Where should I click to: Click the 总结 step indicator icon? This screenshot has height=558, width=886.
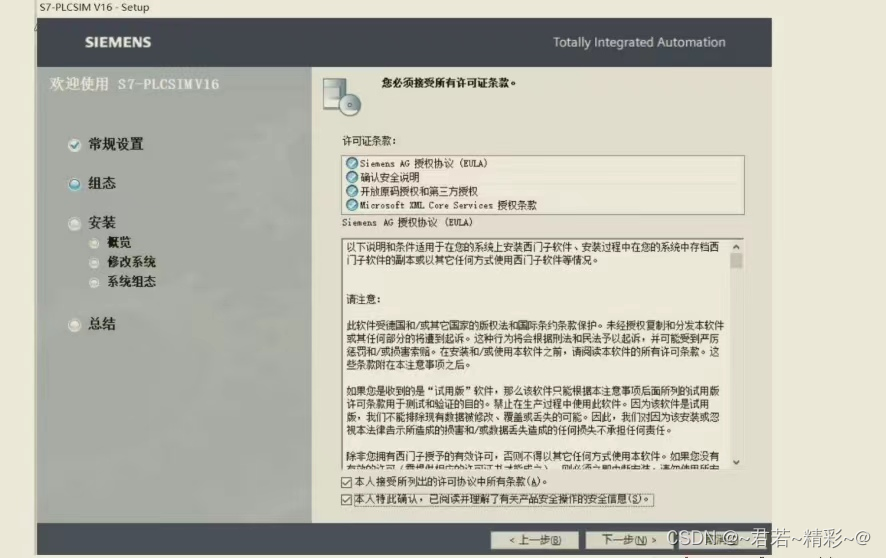tap(75, 325)
